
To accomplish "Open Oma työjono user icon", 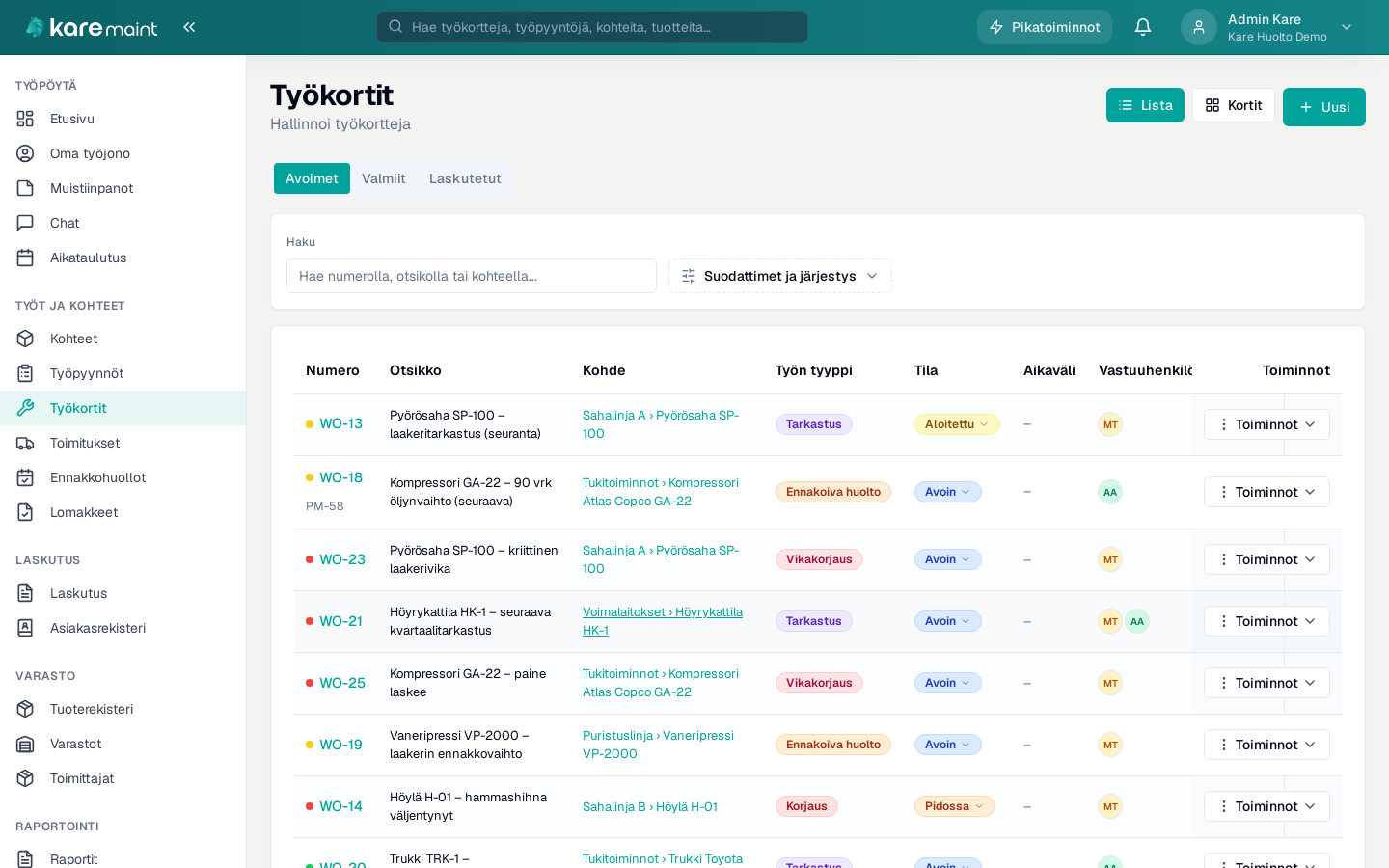I will (26, 153).
